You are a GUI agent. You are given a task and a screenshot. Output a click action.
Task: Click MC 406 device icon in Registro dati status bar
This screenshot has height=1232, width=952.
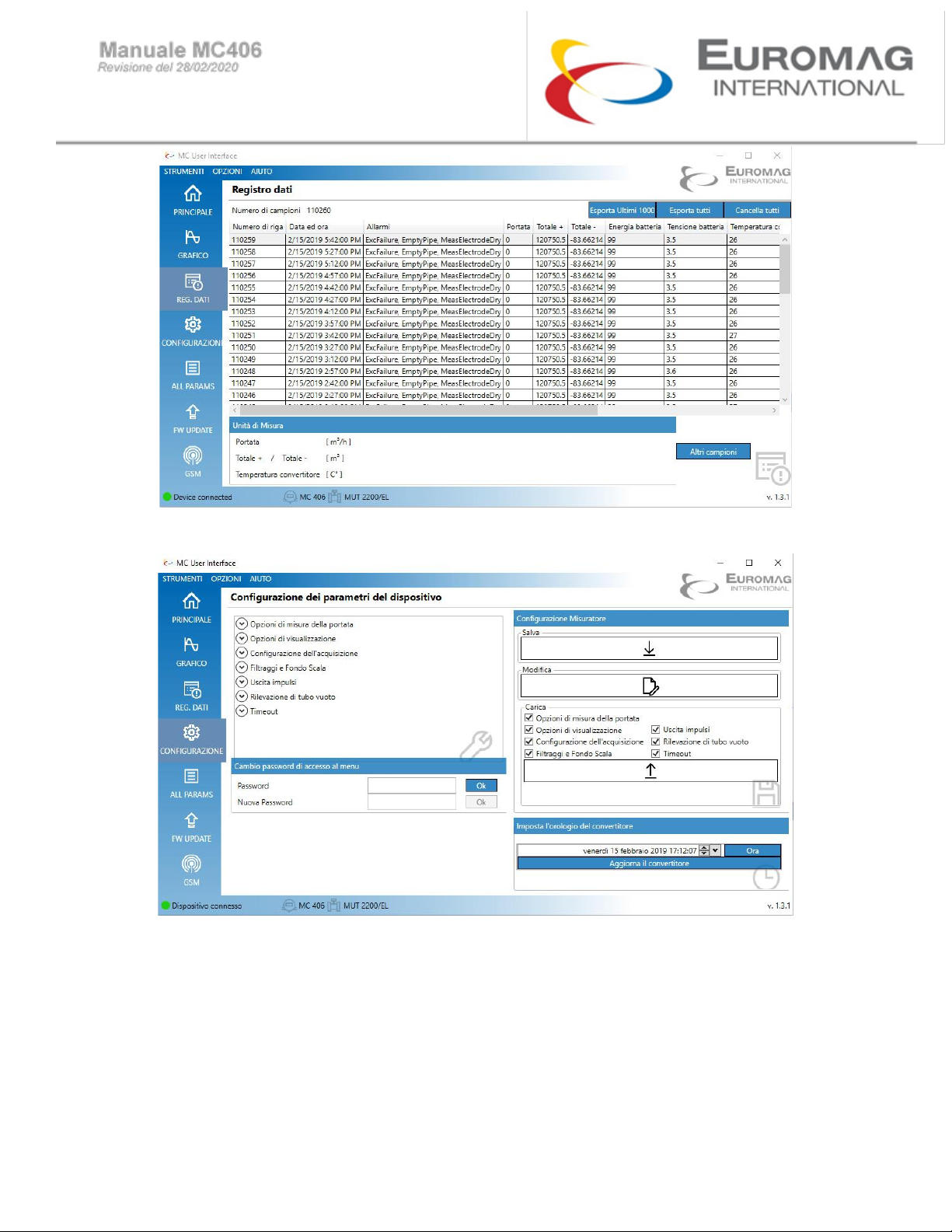(x=290, y=497)
